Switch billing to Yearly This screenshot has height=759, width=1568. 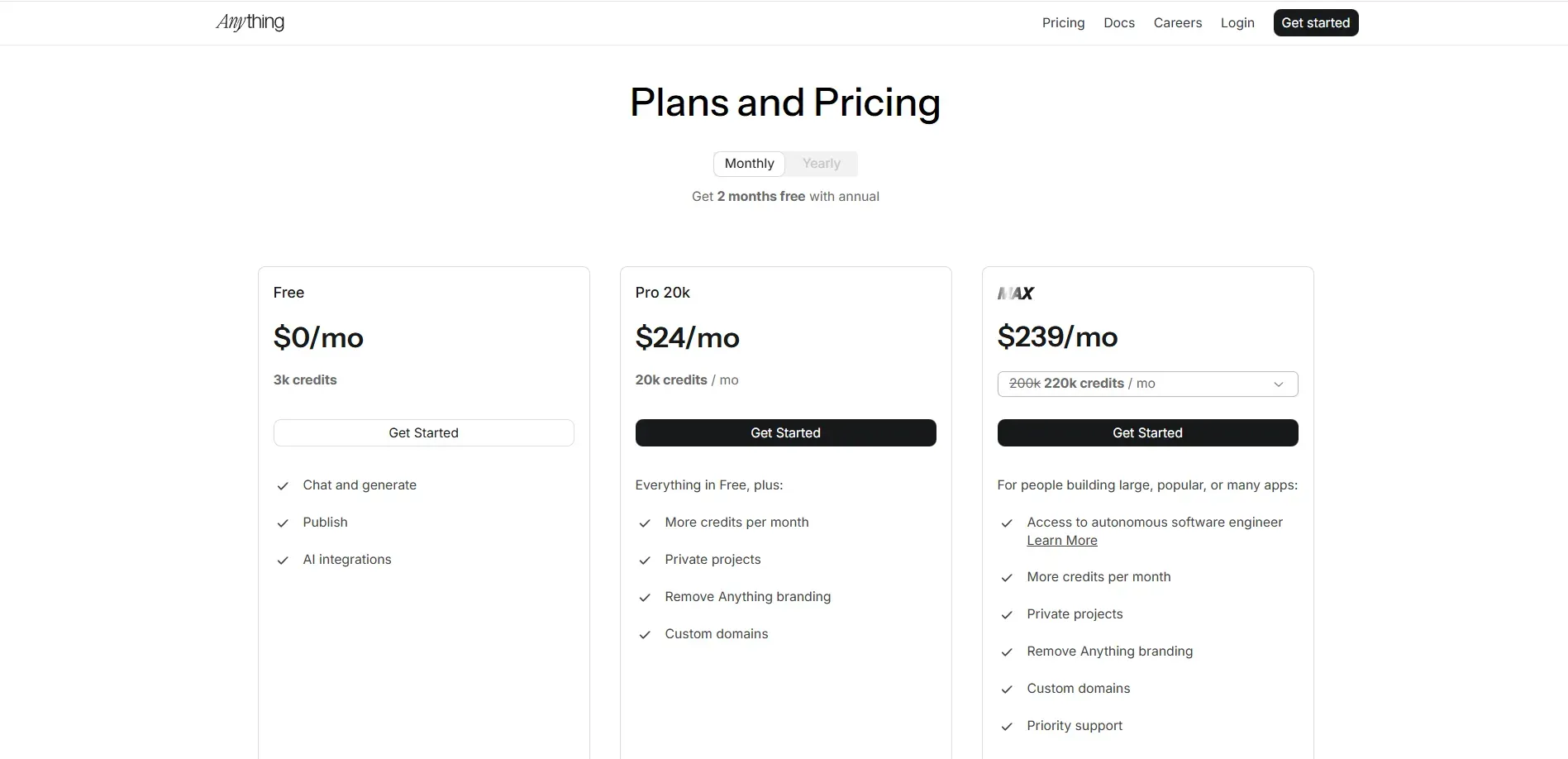coord(820,164)
